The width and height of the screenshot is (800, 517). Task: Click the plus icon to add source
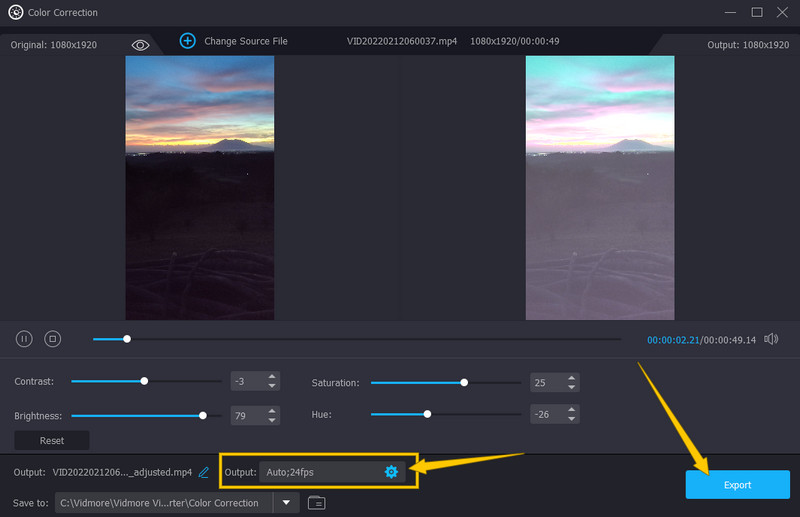[187, 41]
